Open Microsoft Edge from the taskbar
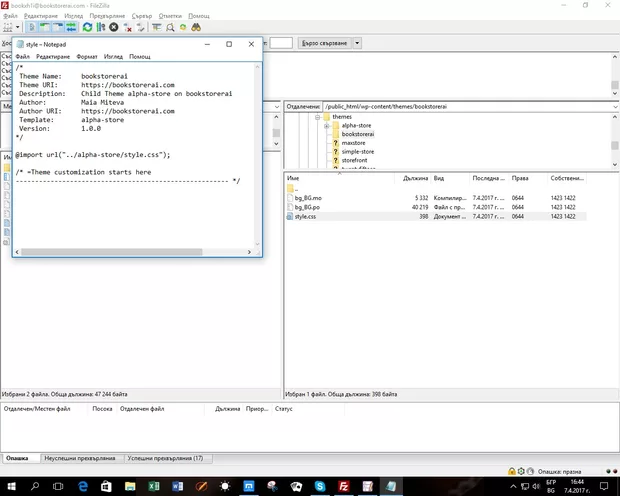620x496 pixels. [x=83, y=486]
